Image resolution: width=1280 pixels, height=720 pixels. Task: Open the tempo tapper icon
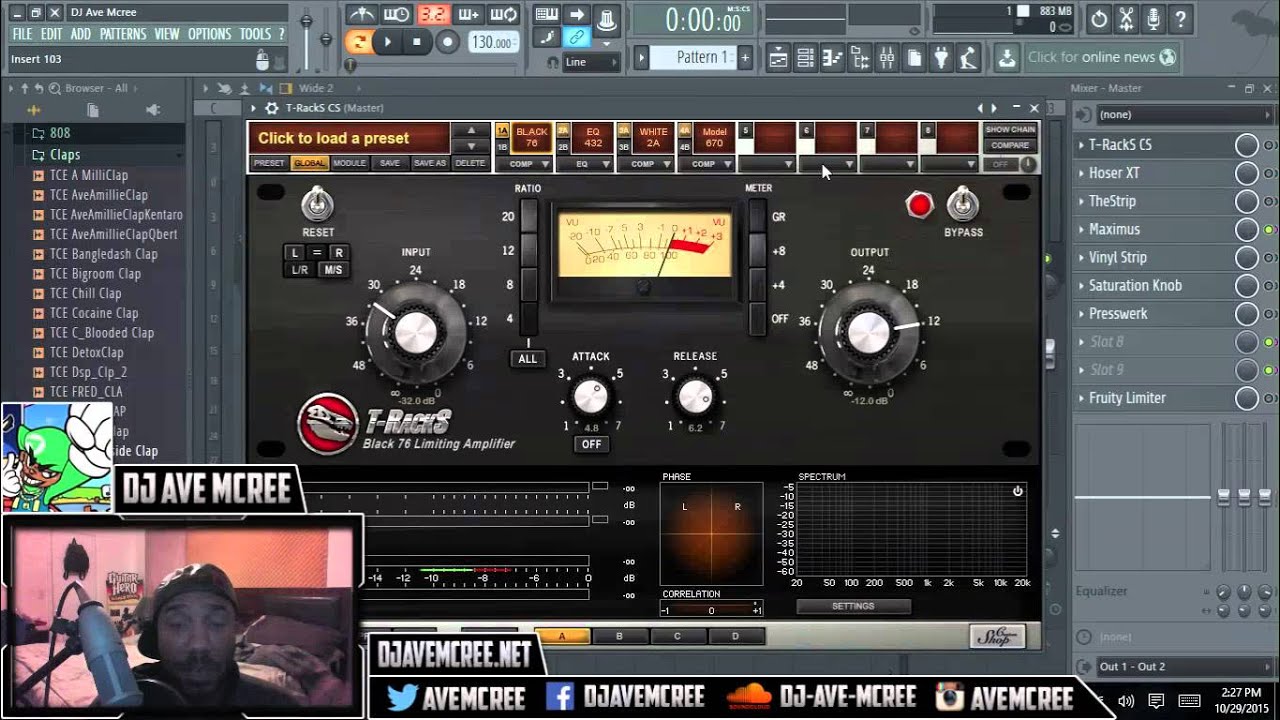point(967,58)
